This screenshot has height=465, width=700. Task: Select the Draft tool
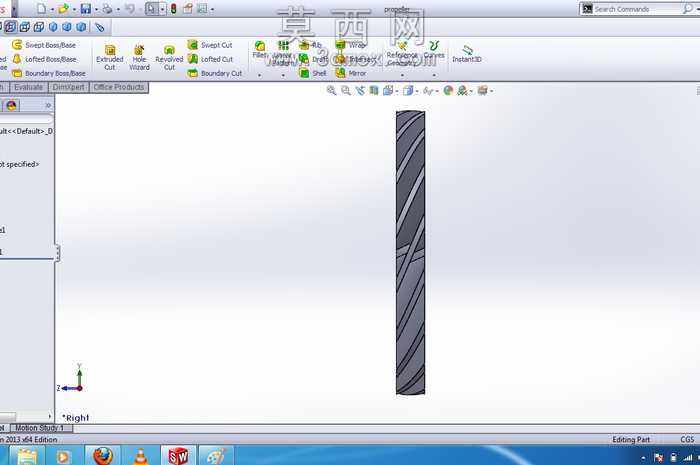tap(313, 59)
